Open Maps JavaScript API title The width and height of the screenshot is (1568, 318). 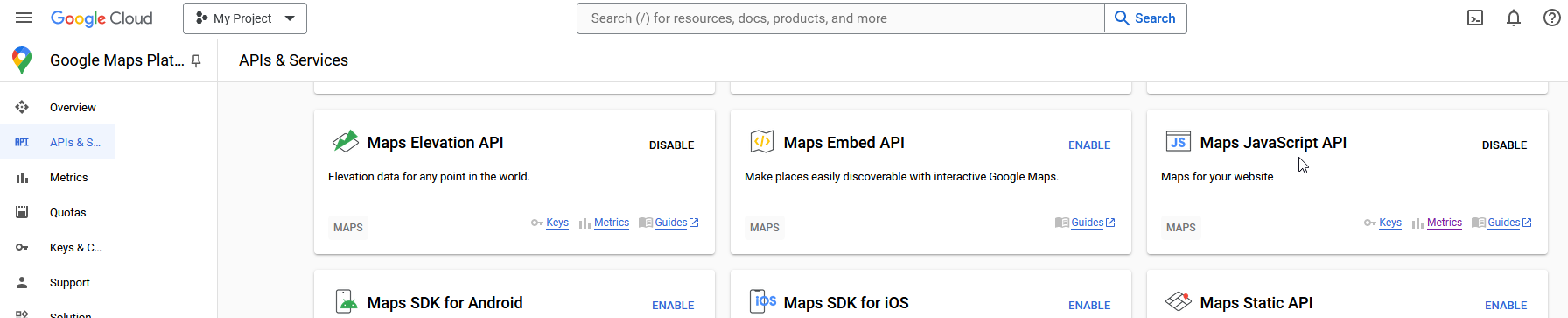[1273, 142]
